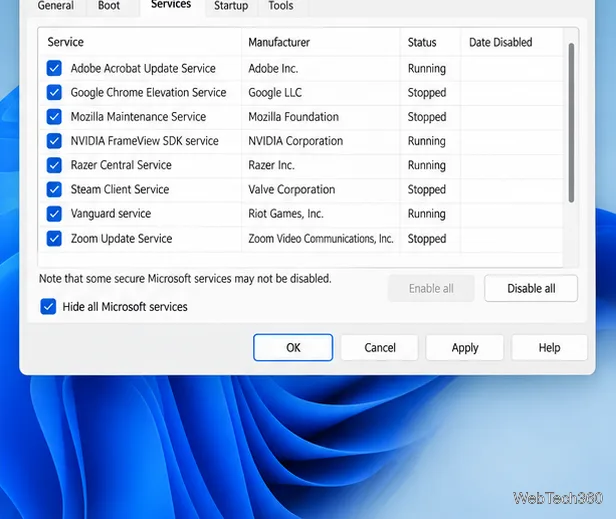Viewport: 616px width, 519px height.
Task: Click the greyed Enable all button
Action: tap(431, 288)
